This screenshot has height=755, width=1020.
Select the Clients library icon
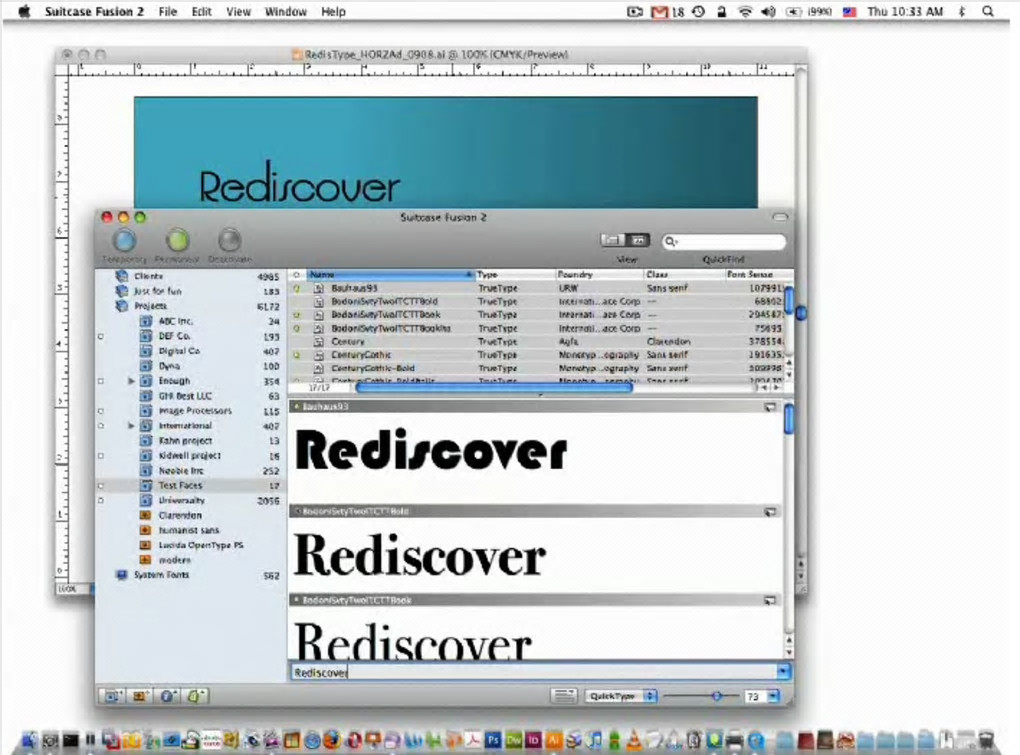coord(121,276)
